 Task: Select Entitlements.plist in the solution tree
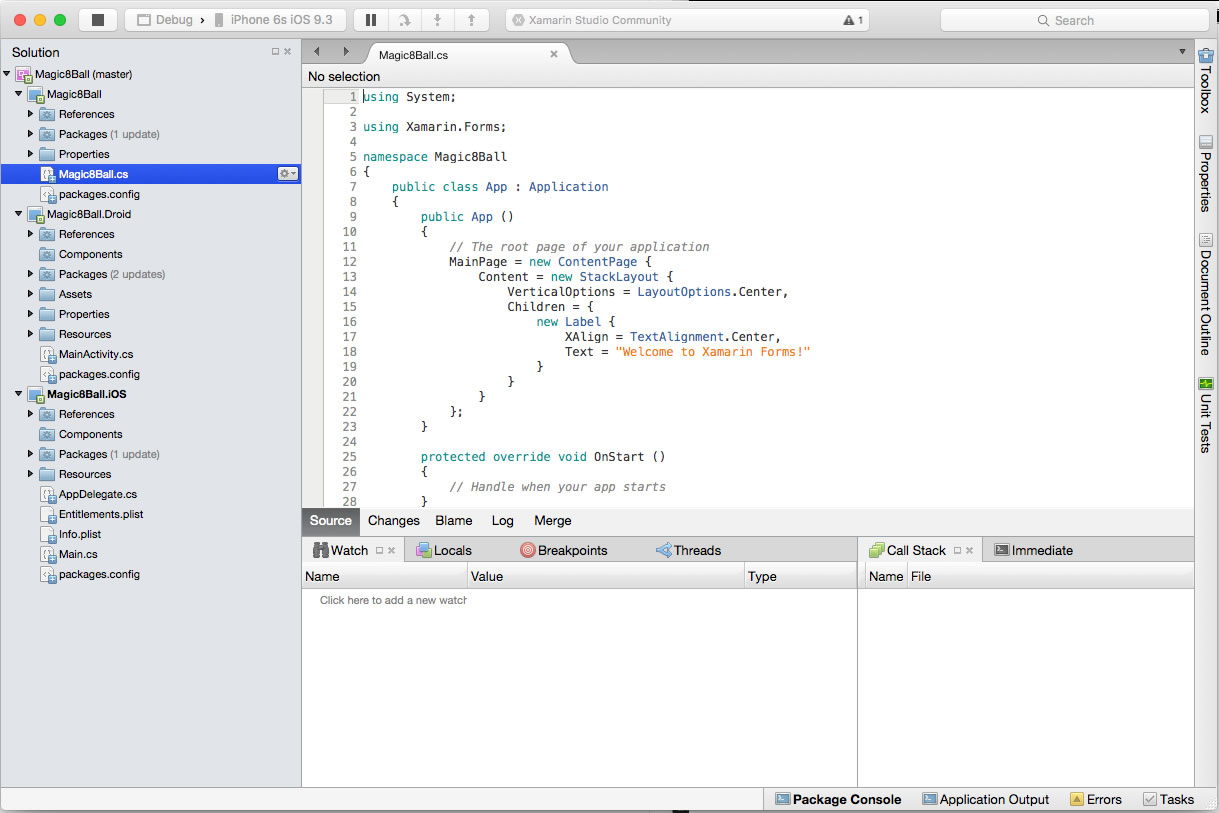pos(100,514)
